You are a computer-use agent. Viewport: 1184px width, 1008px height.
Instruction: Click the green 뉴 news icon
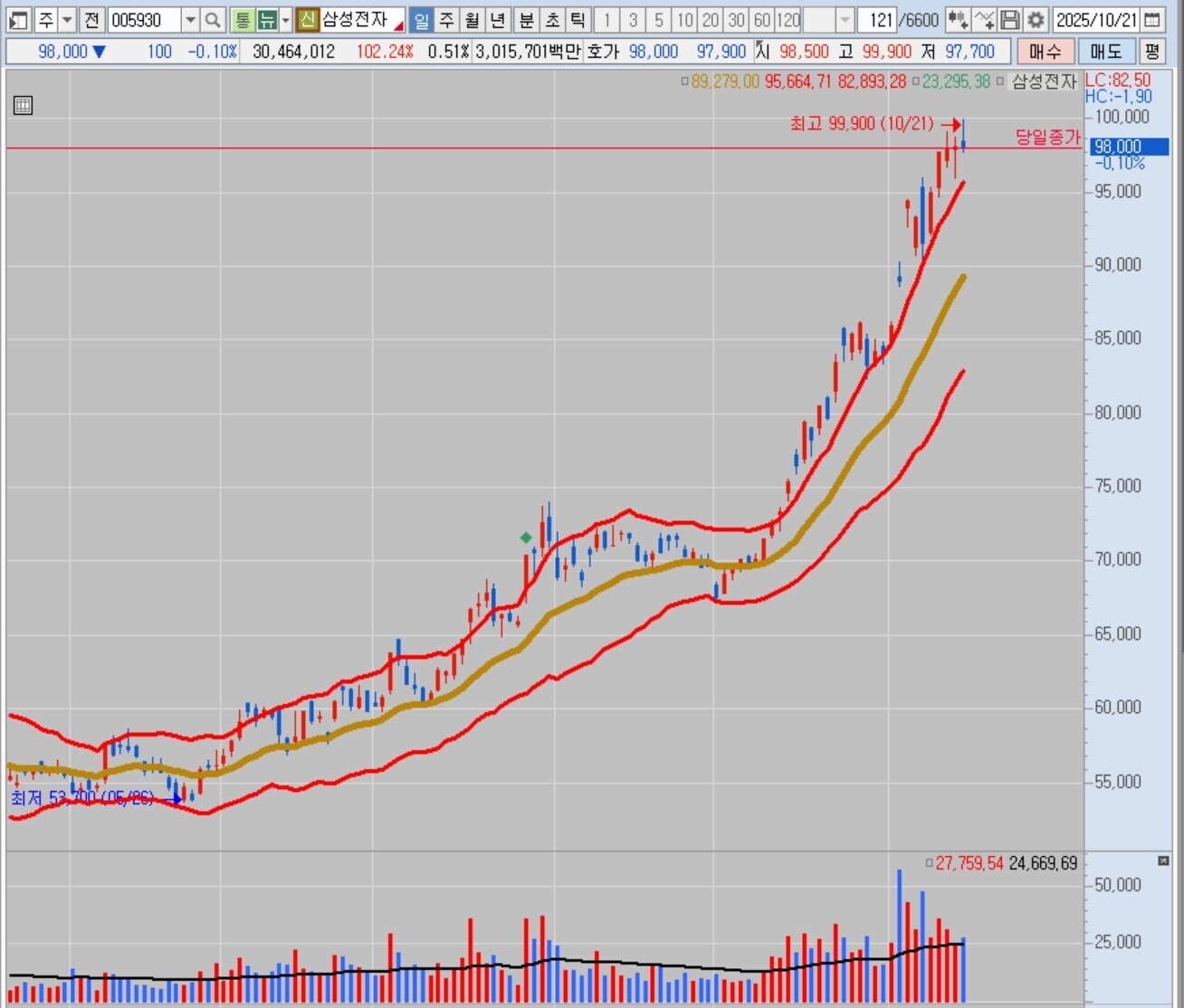point(267,20)
